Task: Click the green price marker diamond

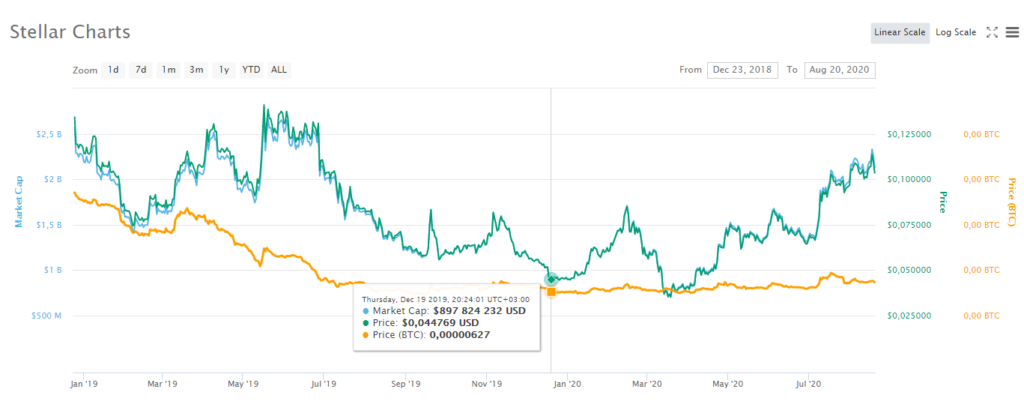Action: (x=551, y=279)
